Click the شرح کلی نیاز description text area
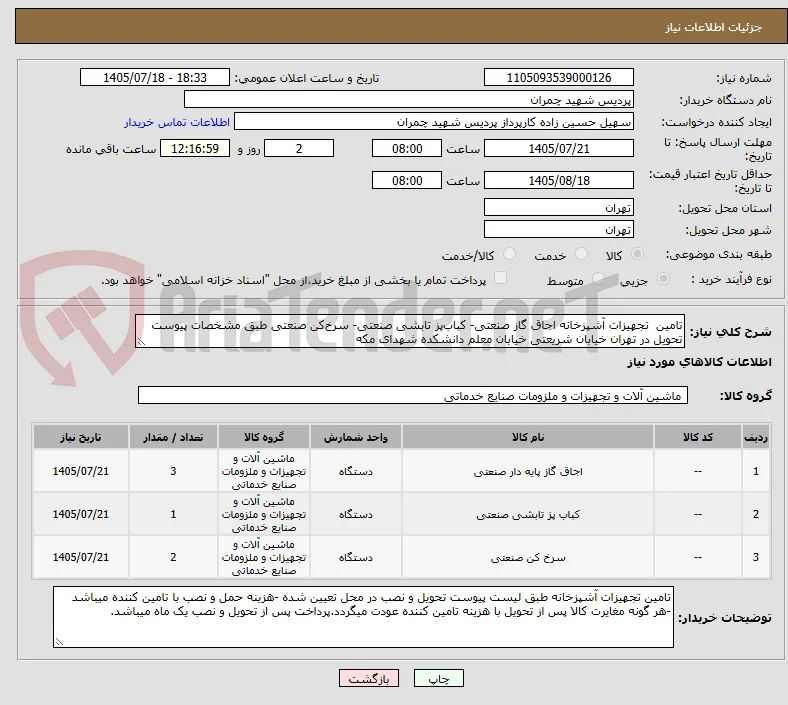The width and height of the screenshot is (788, 705). [410, 332]
